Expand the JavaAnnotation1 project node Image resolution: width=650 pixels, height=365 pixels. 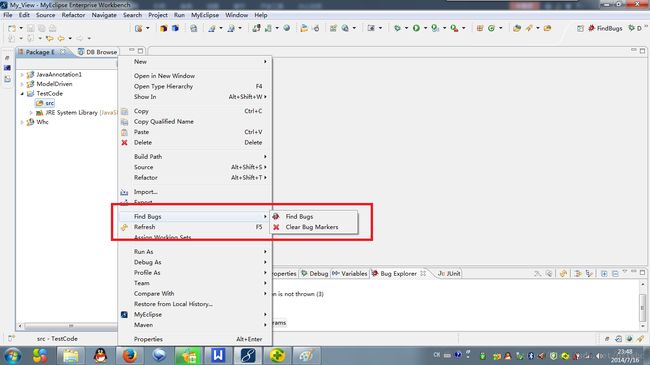tap(22, 75)
